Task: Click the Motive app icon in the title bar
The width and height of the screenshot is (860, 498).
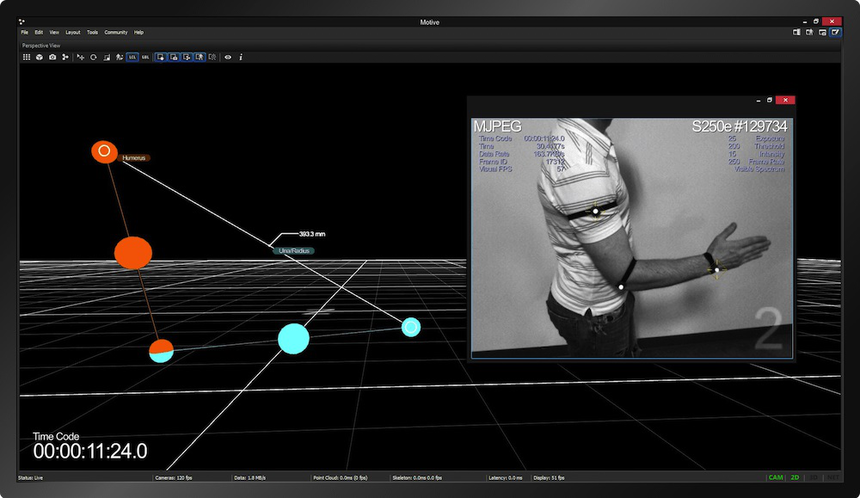Action: pos(21,22)
